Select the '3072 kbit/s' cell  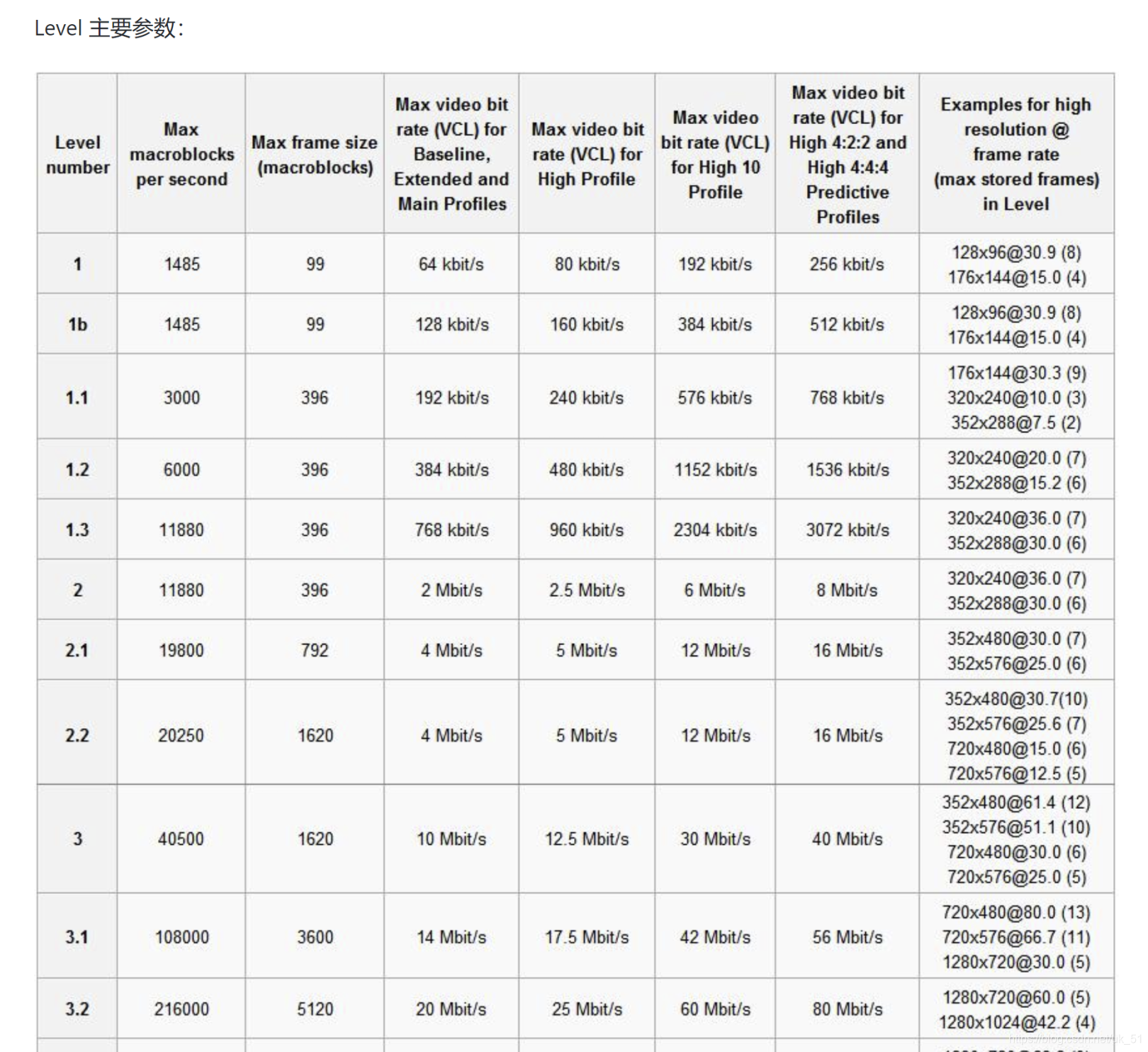pos(848,530)
